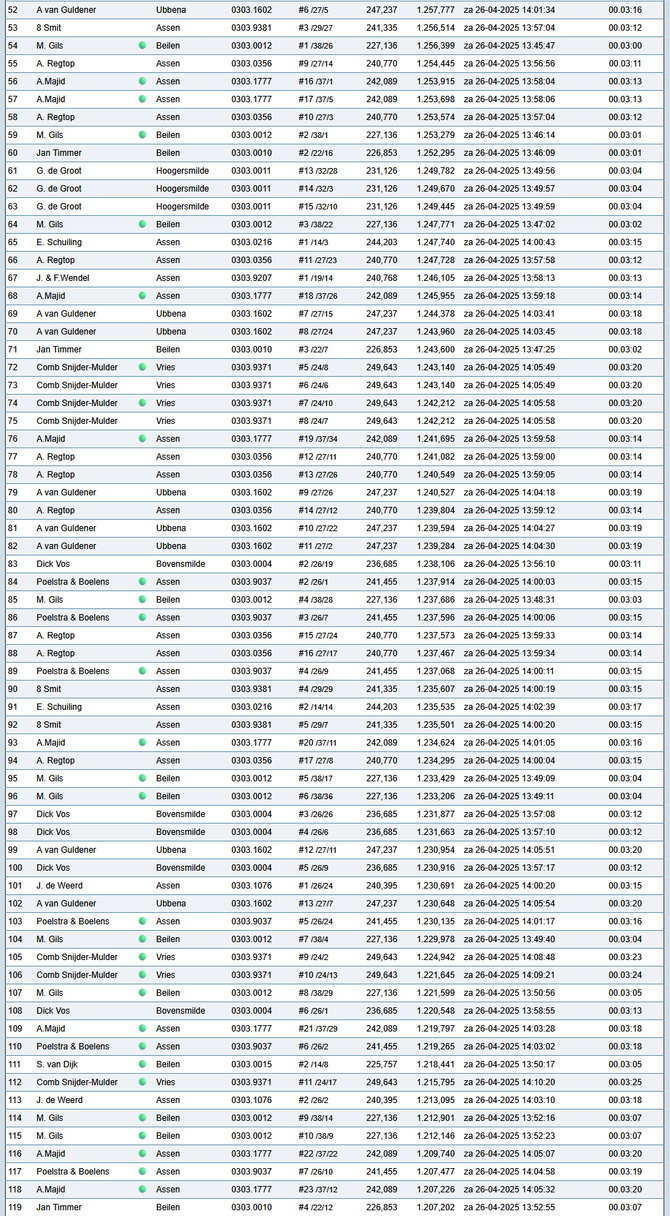
Task: Select speed value 1.249,445
Action: 435,206
